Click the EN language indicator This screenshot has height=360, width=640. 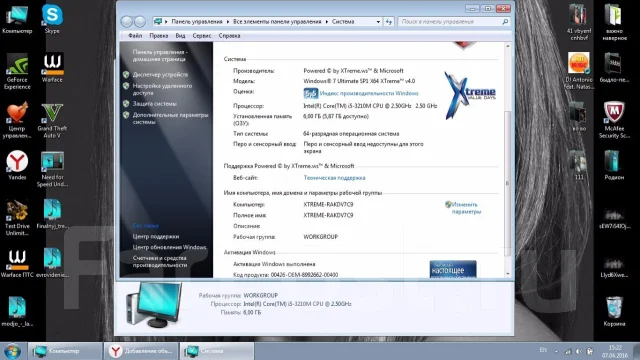click(x=543, y=350)
